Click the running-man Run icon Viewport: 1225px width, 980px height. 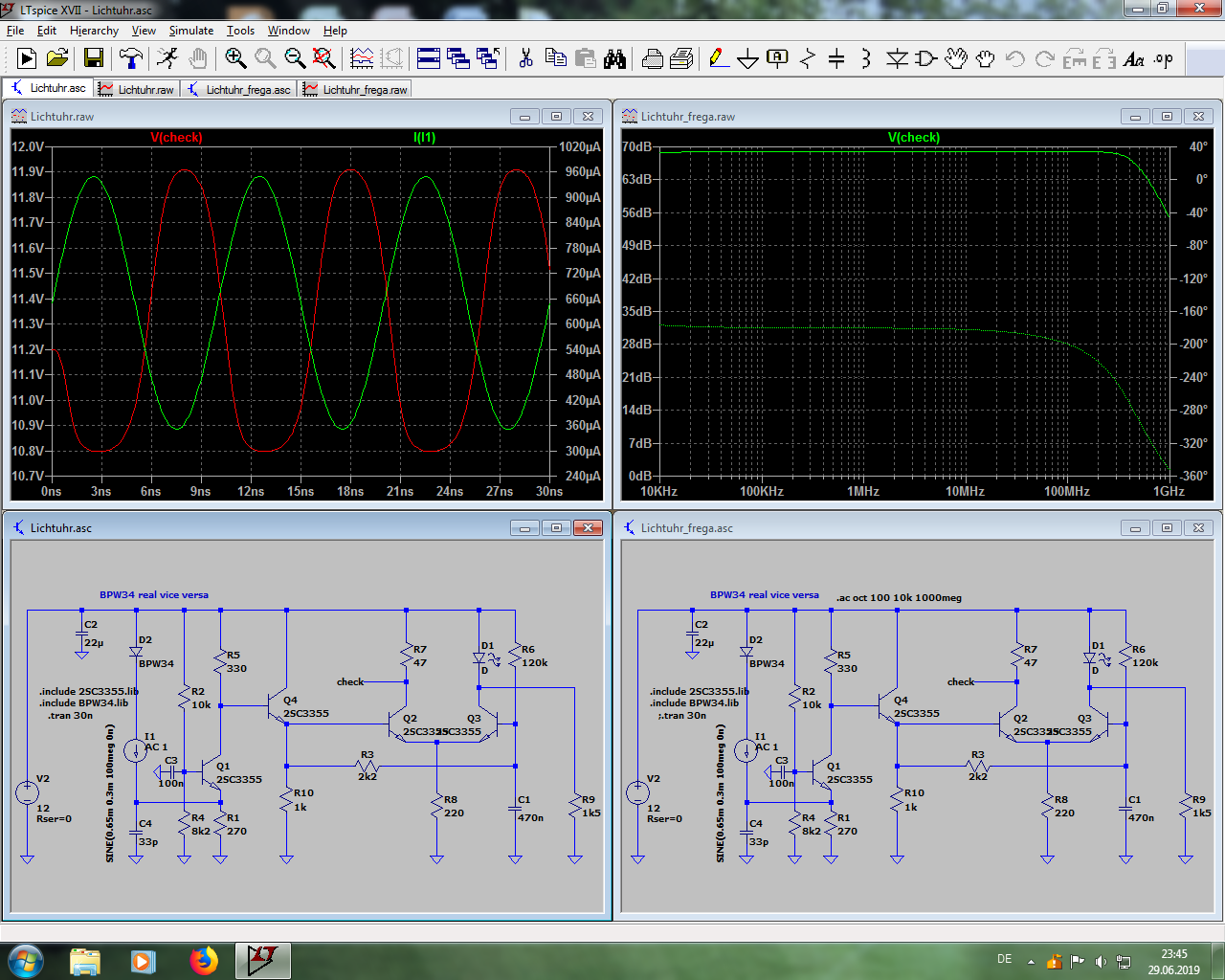click(167, 59)
